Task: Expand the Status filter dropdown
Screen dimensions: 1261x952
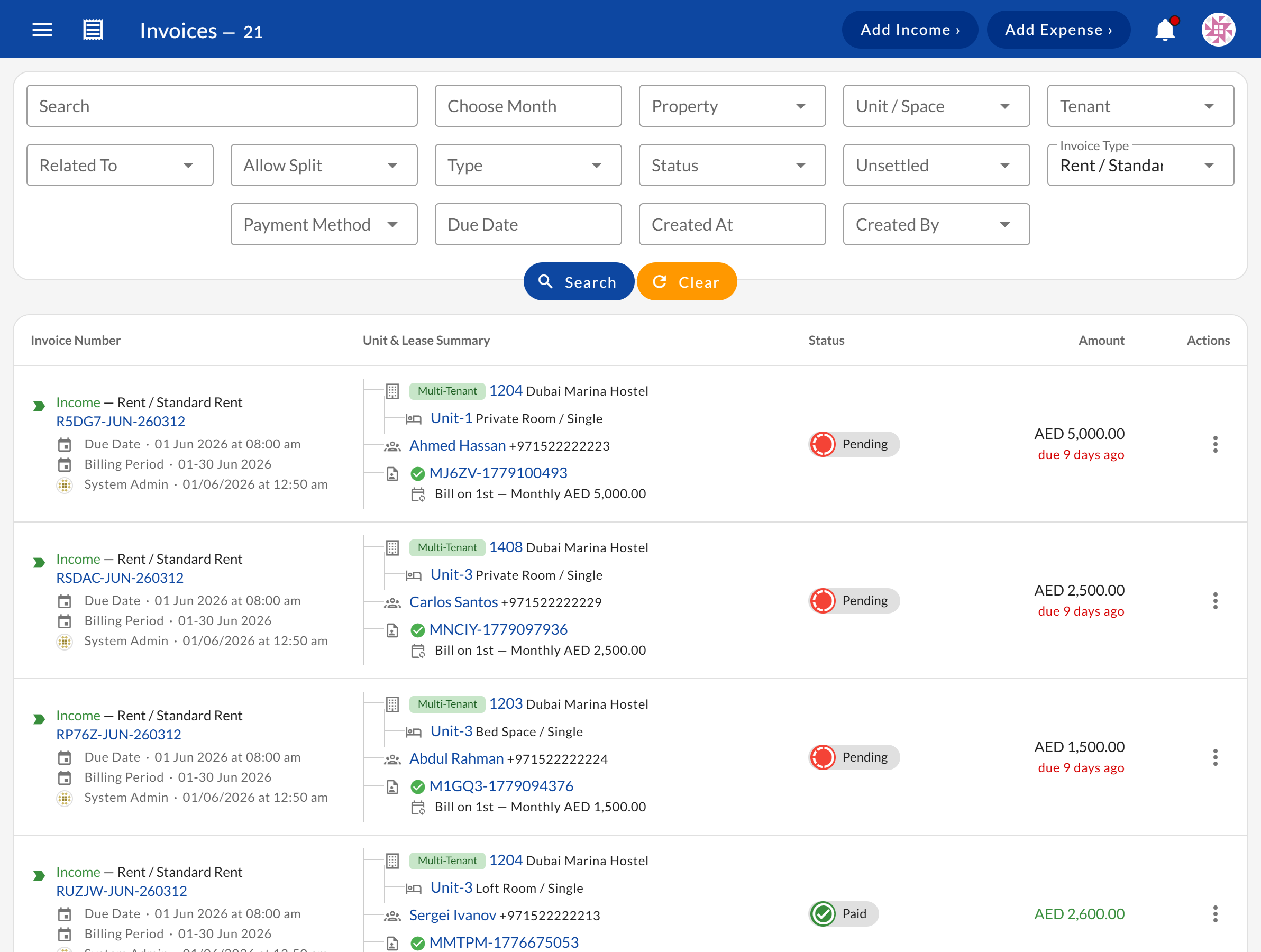Action: point(732,166)
